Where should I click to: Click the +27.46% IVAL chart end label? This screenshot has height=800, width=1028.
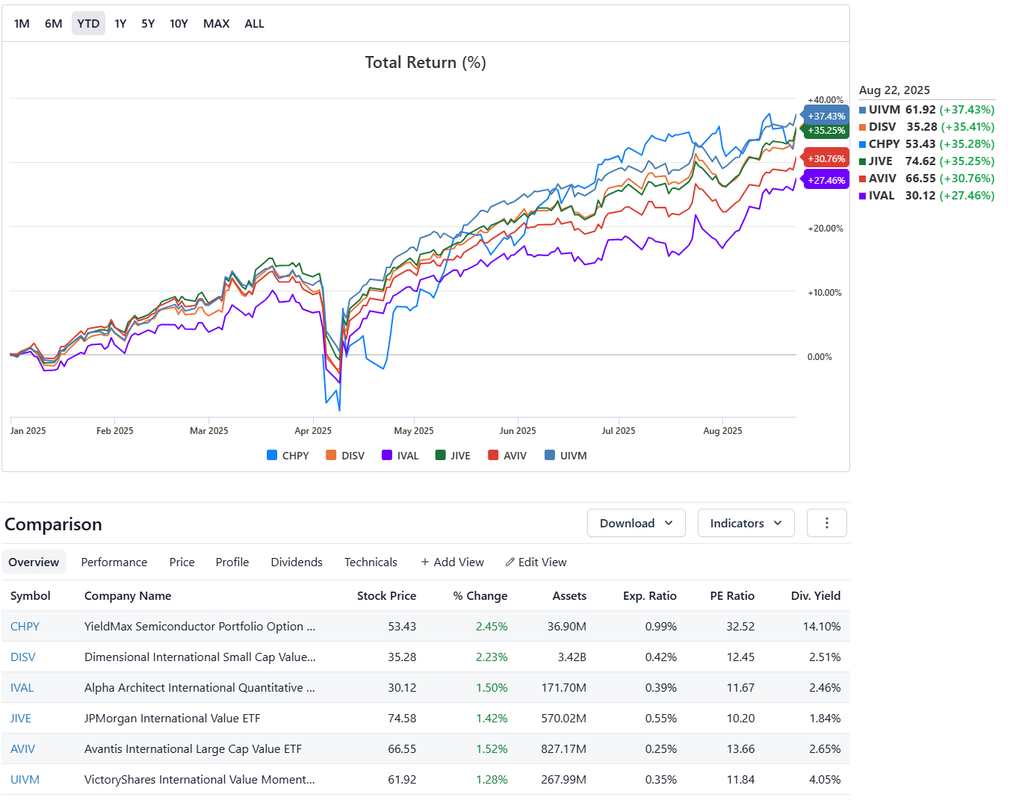pos(825,180)
